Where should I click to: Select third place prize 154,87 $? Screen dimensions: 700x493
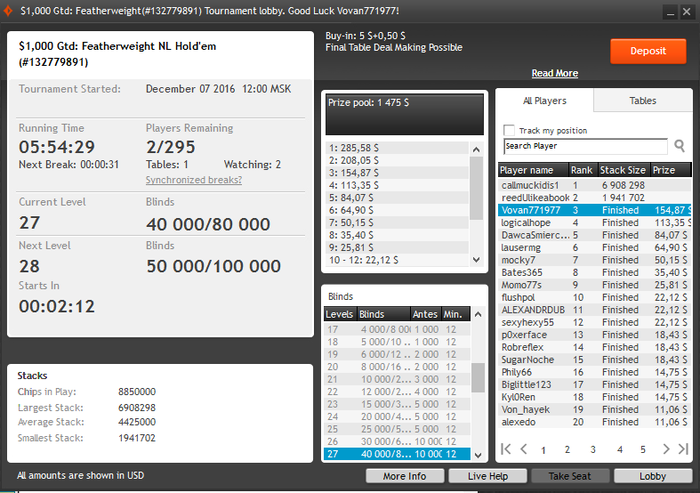397,173
